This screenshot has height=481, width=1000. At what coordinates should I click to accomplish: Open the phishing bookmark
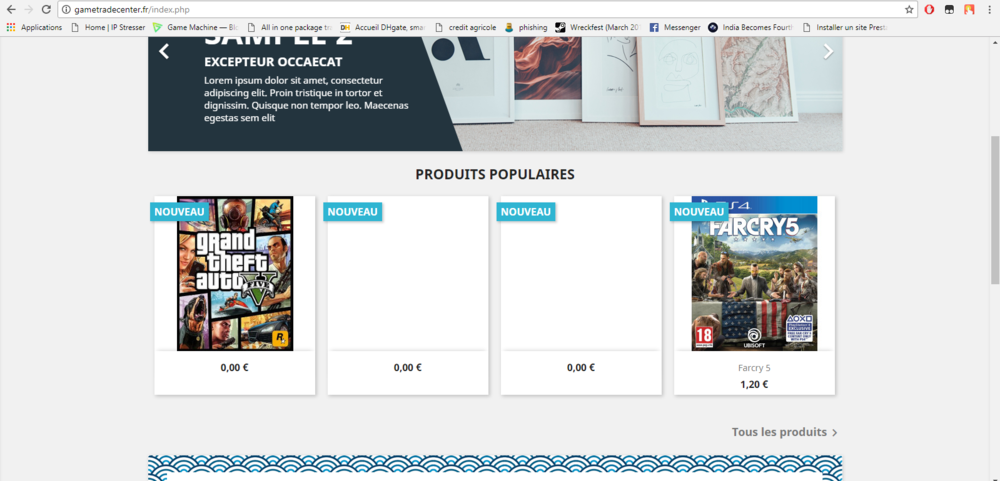click(526, 27)
